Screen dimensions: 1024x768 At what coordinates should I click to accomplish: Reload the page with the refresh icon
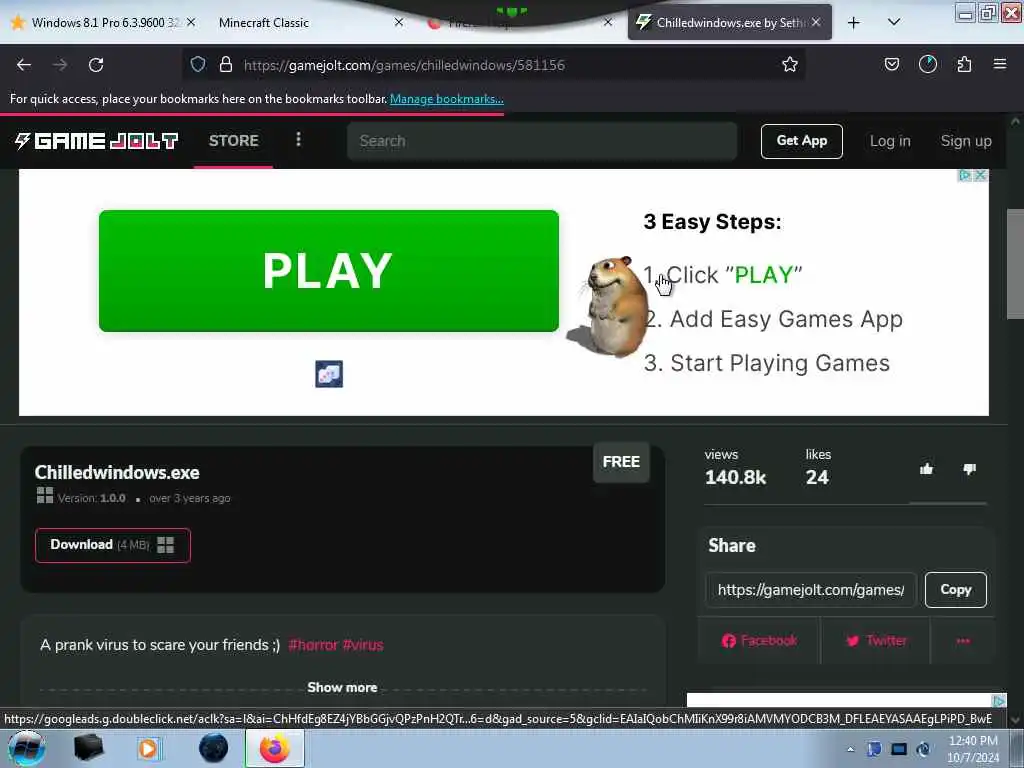pyautogui.click(x=96, y=65)
